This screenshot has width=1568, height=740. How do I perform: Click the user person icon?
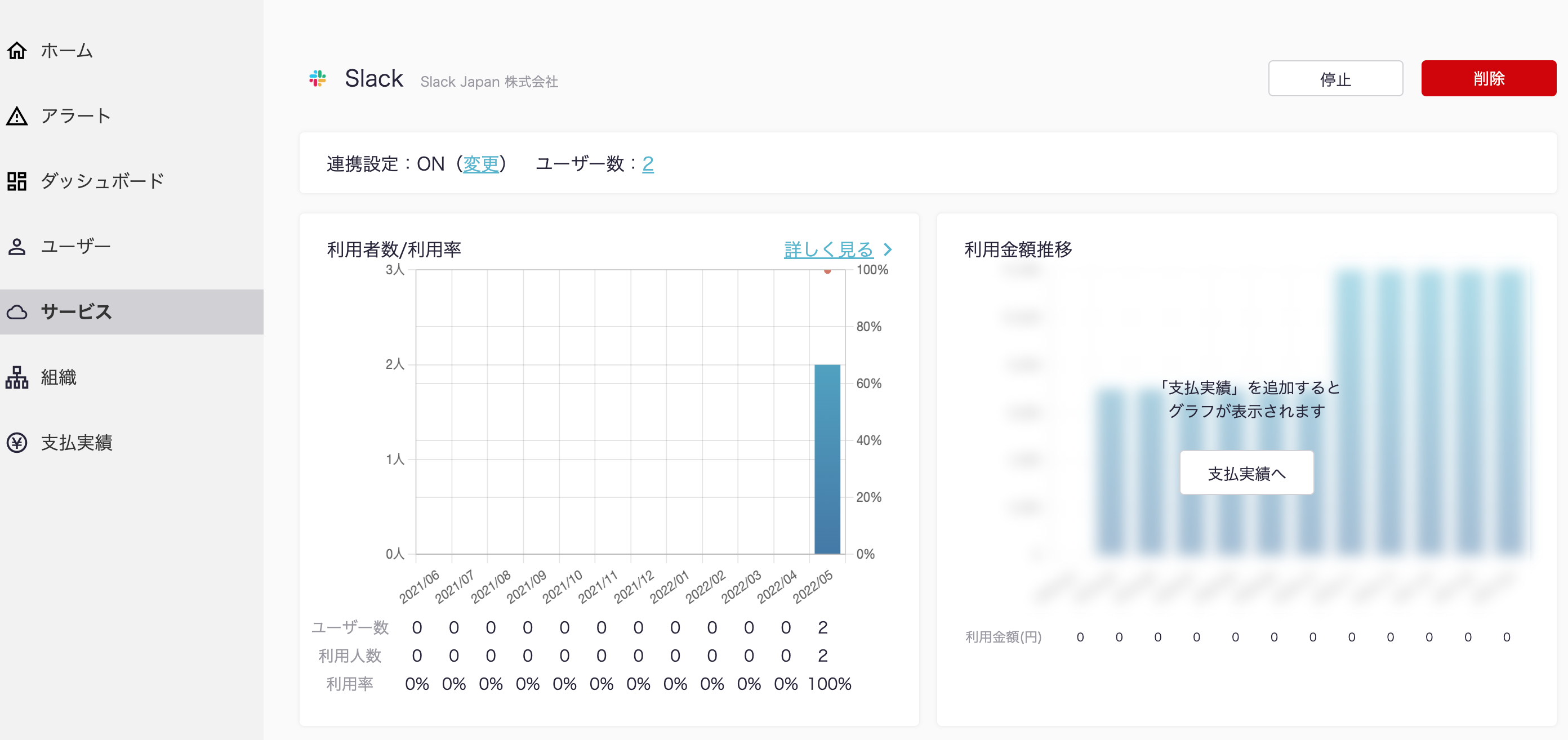pos(17,247)
